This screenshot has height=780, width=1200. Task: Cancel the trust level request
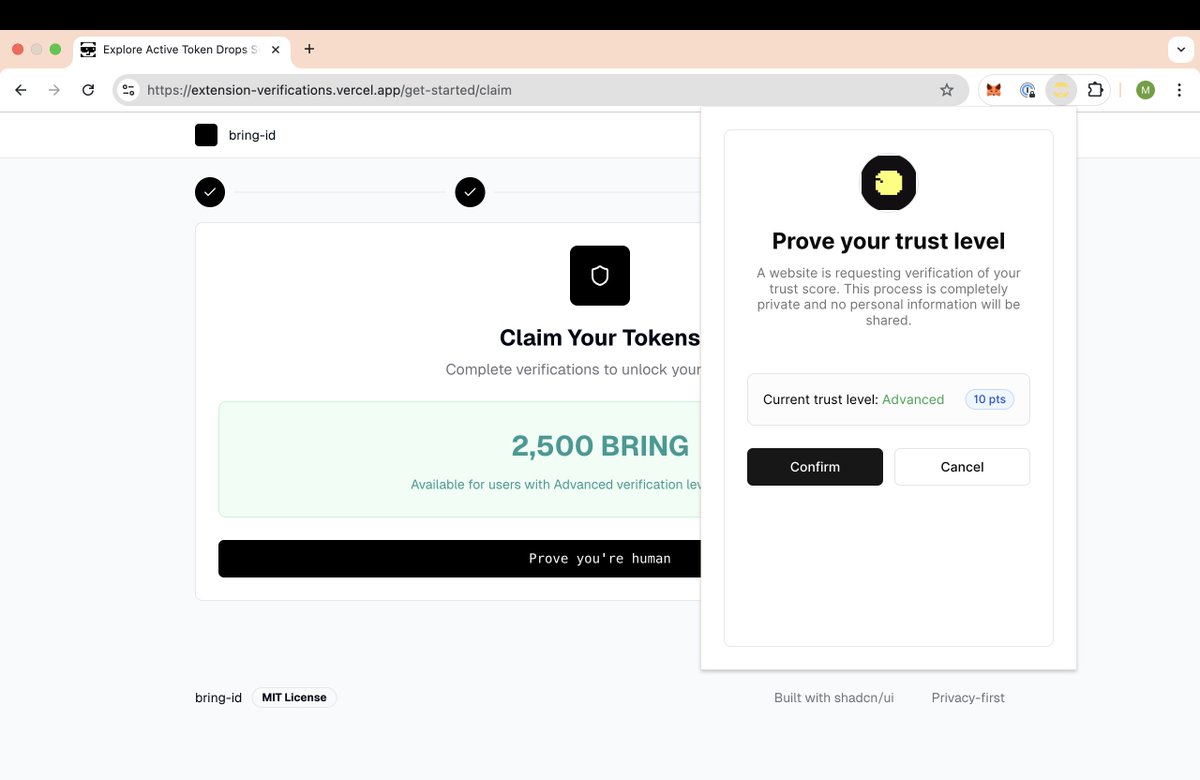(x=962, y=467)
